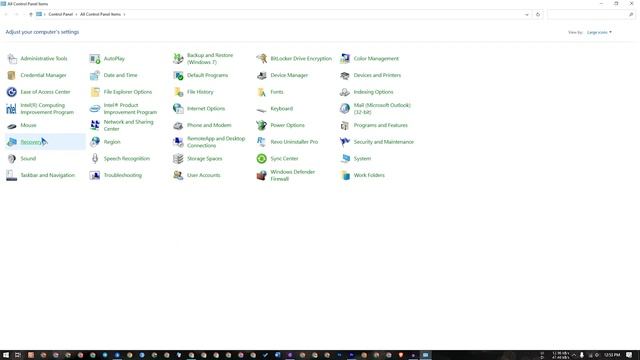Click the Region link
640x360 pixels.
point(112,142)
